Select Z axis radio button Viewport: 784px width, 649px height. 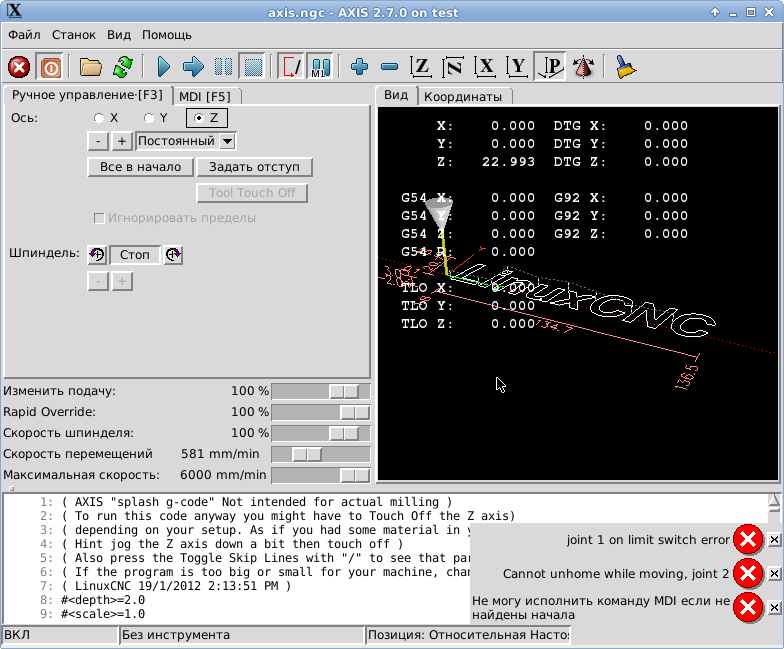[199, 118]
